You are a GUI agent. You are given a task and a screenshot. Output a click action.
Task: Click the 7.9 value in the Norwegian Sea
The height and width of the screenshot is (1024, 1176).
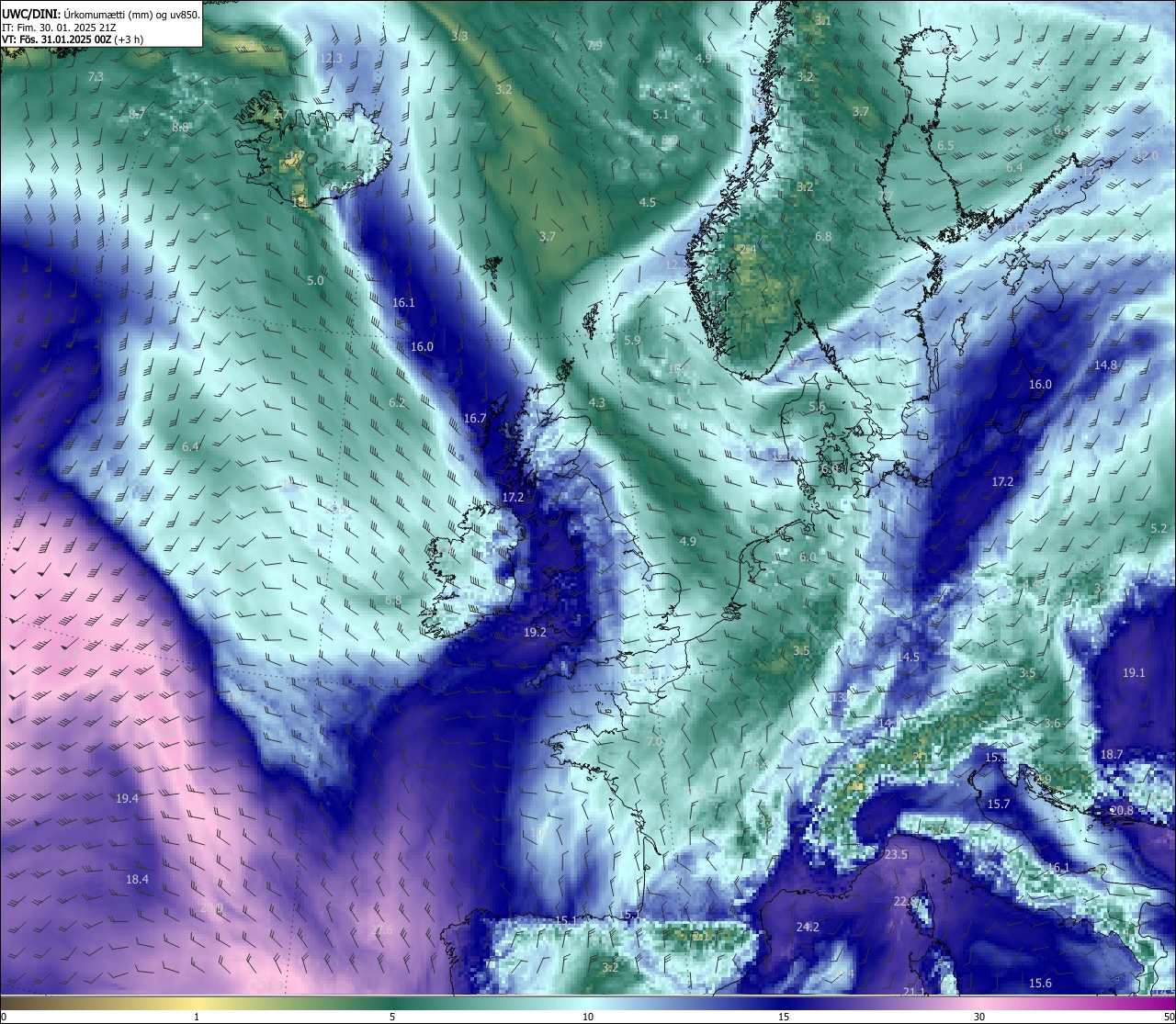point(594,45)
